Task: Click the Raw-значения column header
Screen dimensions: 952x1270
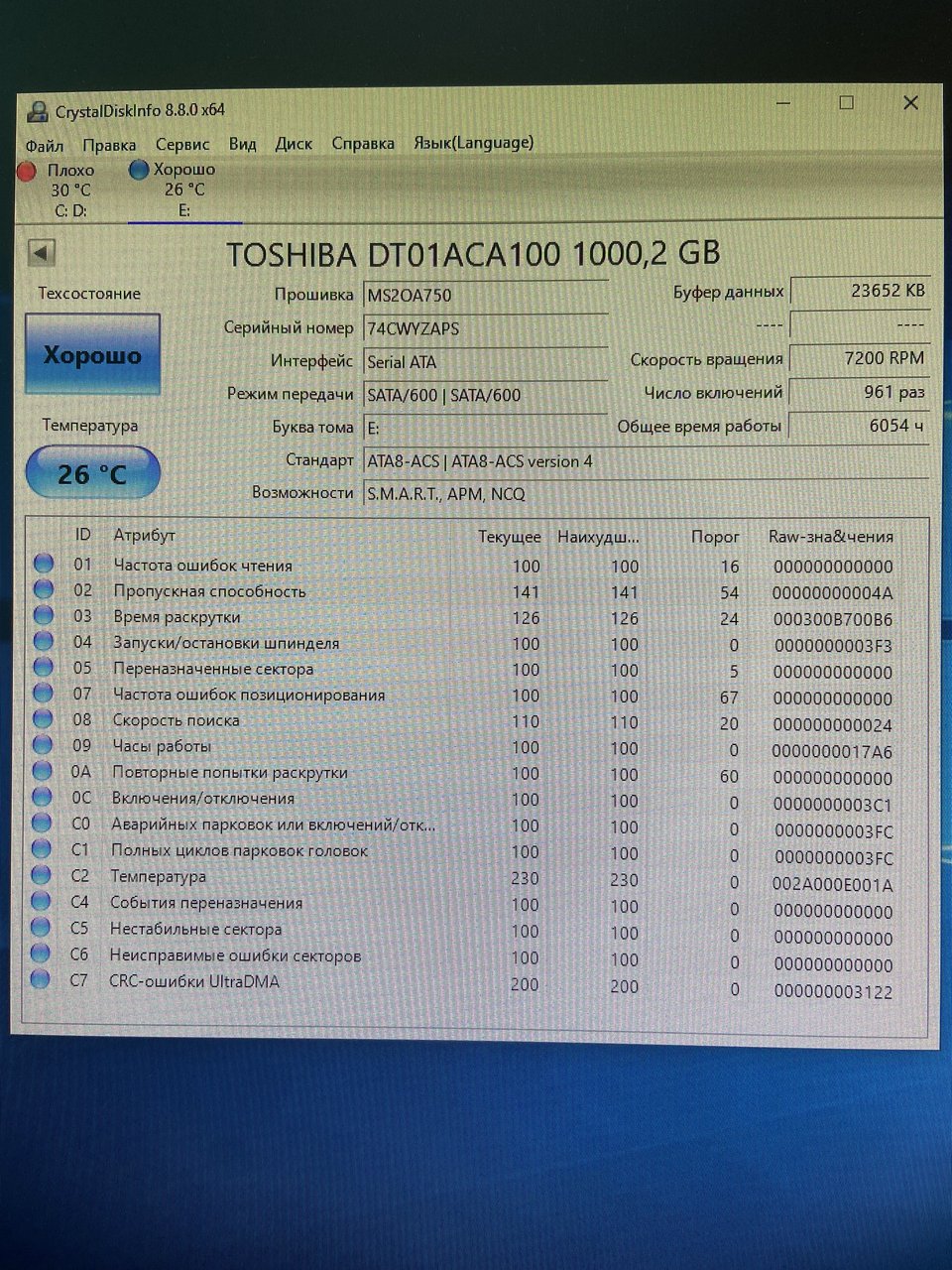Action: 831,537
